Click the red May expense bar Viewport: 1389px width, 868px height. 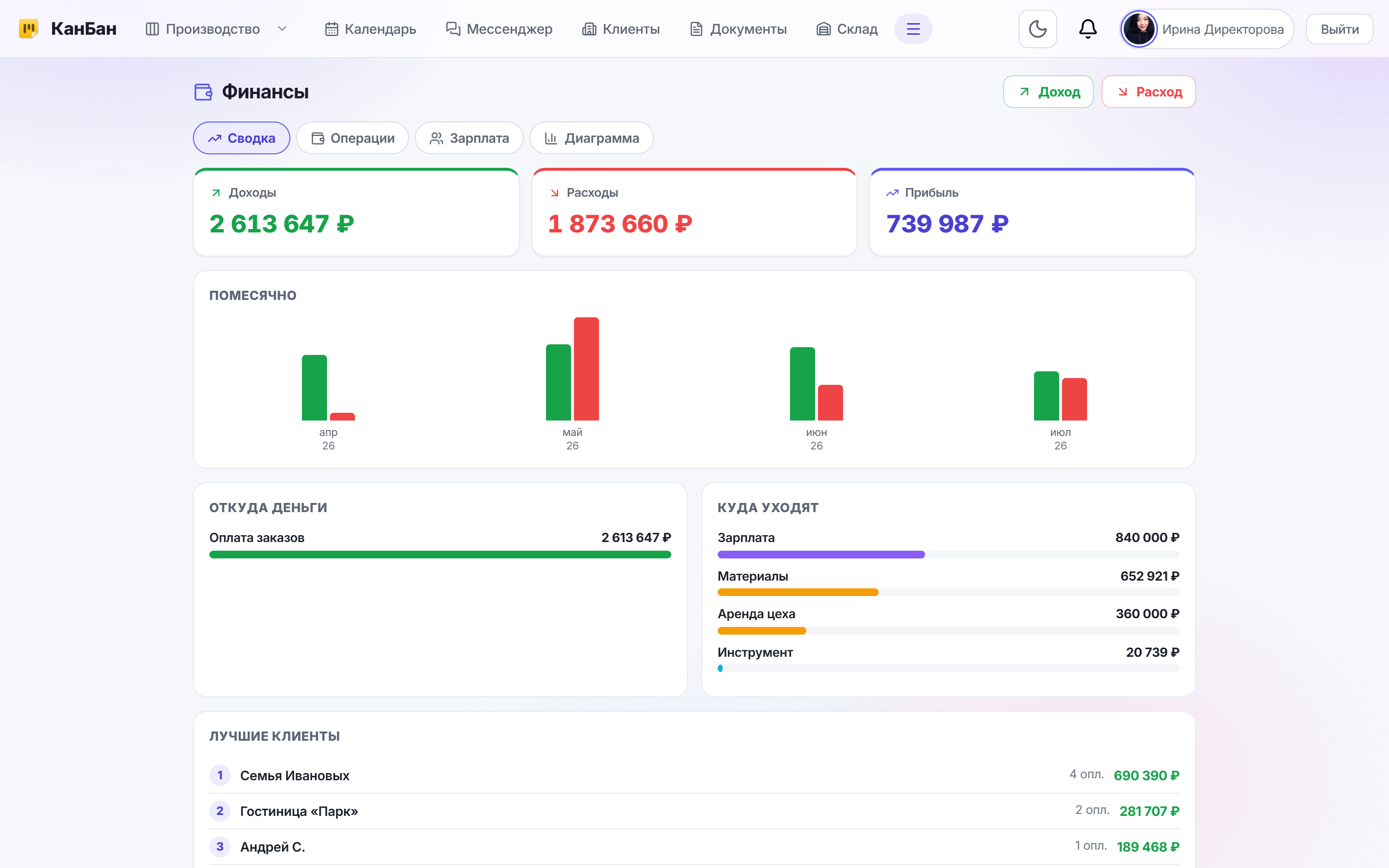point(586,368)
